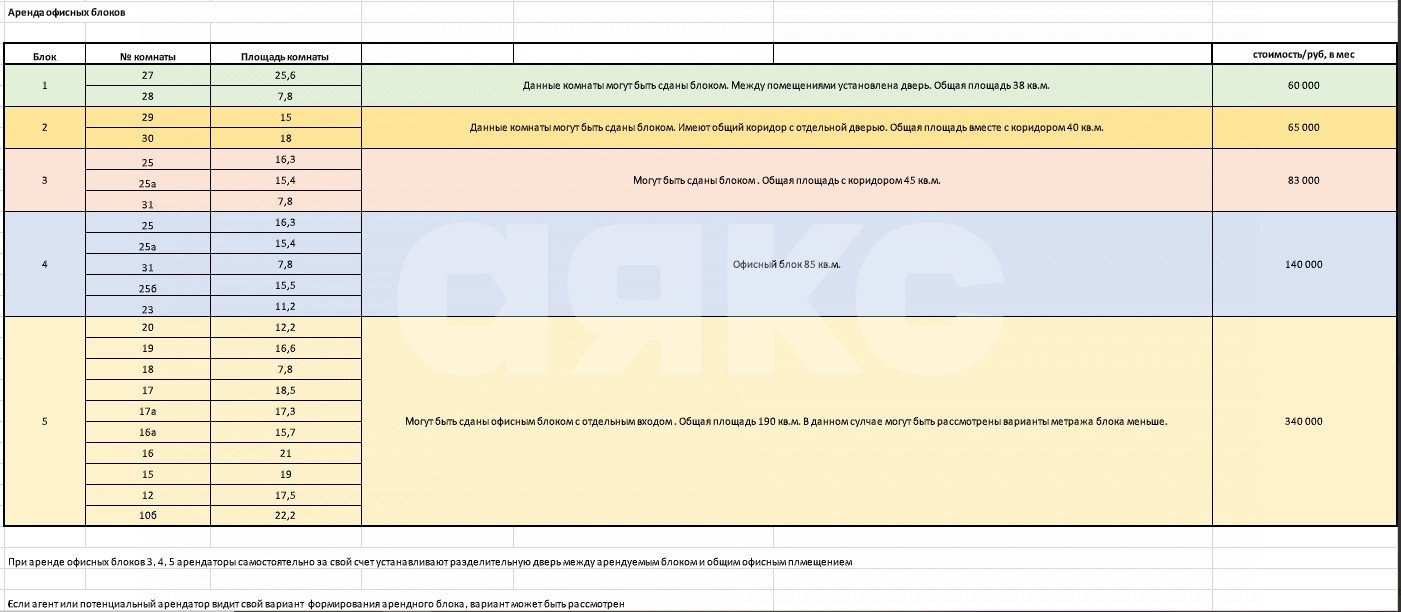Click the room 17а cell
Viewport: 1401px width, 612px height.
tap(148, 411)
